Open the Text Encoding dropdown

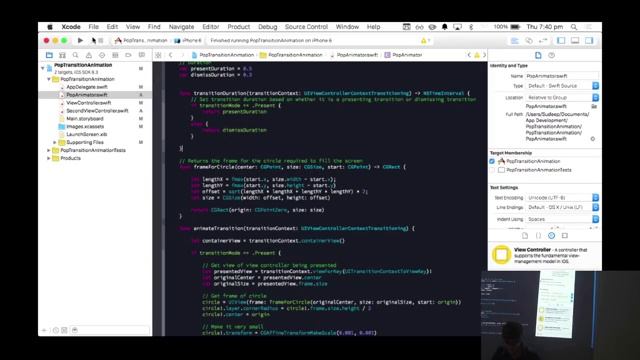point(562,198)
